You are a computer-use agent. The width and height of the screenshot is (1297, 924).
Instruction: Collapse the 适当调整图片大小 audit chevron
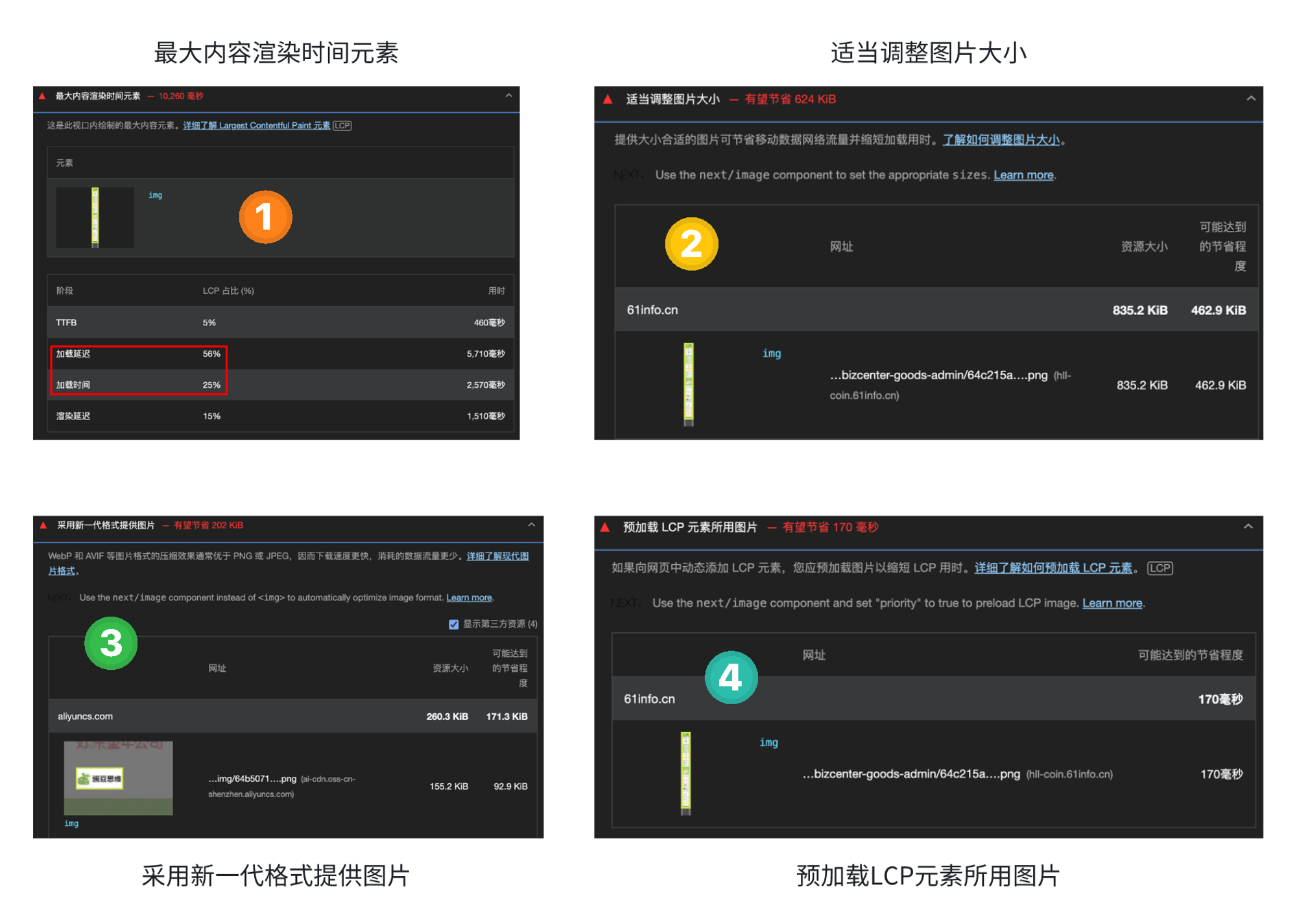click(x=1251, y=99)
